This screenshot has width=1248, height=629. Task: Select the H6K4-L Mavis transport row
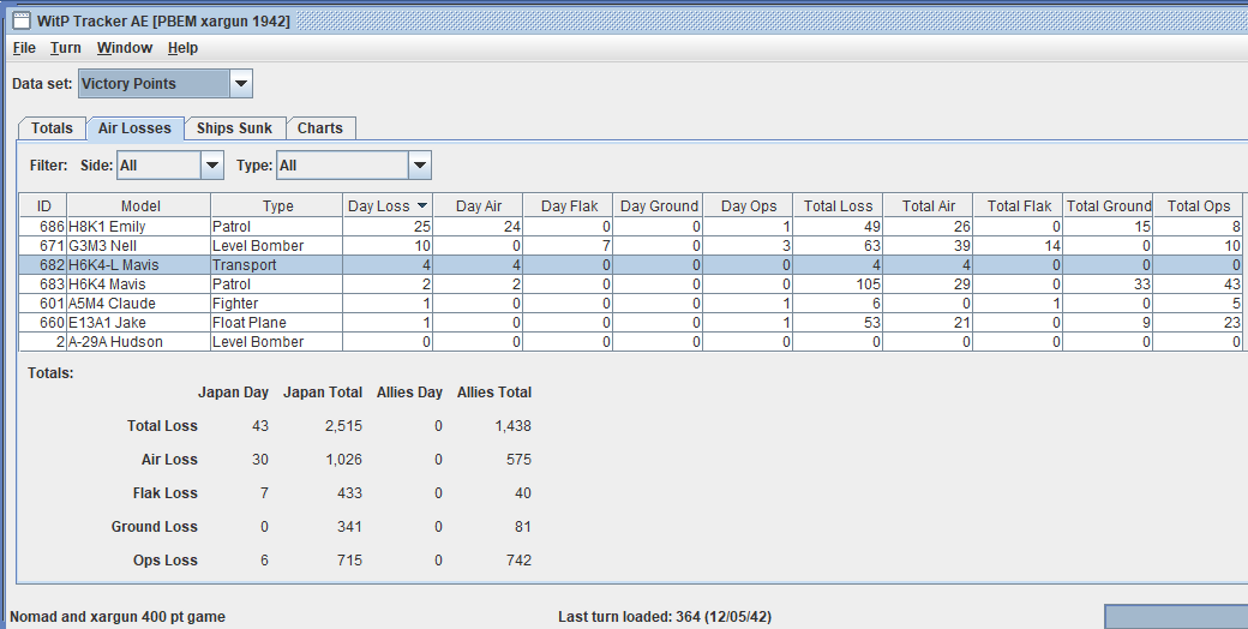(631, 265)
